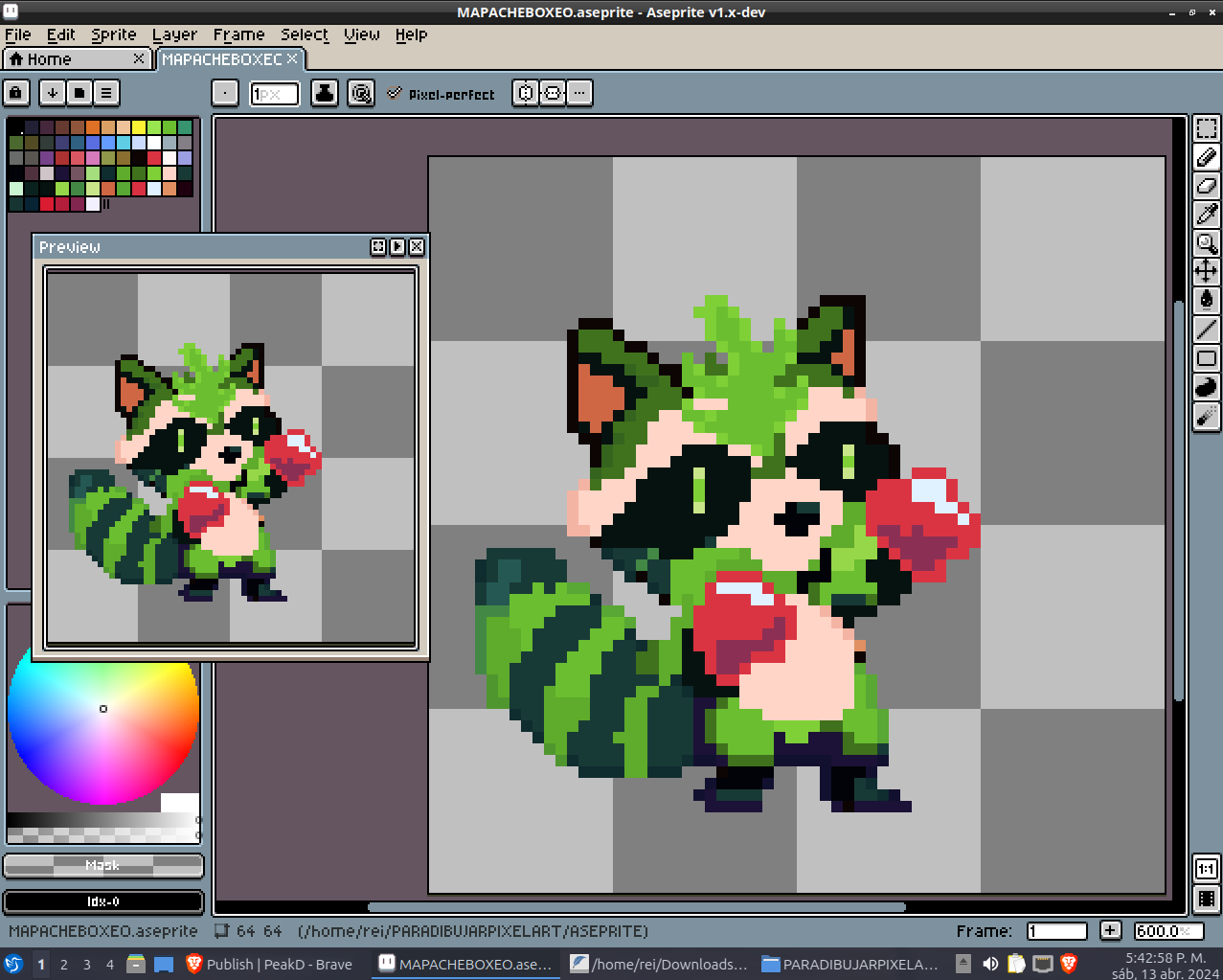Viewport: 1223px width, 980px height.
Task: Select the orange palette swatch
Action: tap(93, 127)
